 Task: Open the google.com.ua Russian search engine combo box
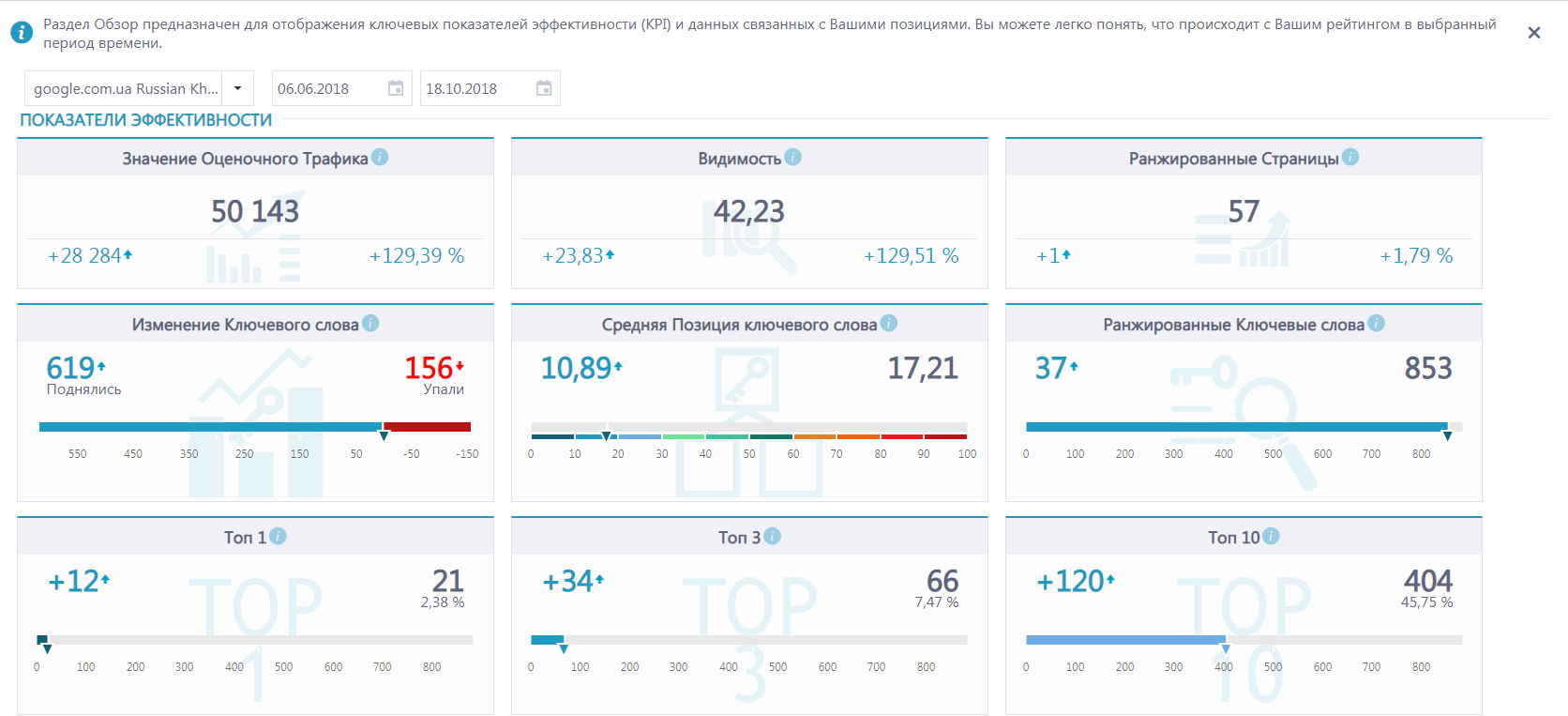pos(139,88)
